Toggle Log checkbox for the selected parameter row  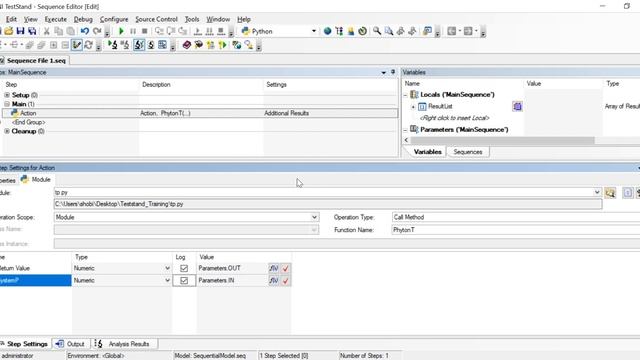pos(184,280)
